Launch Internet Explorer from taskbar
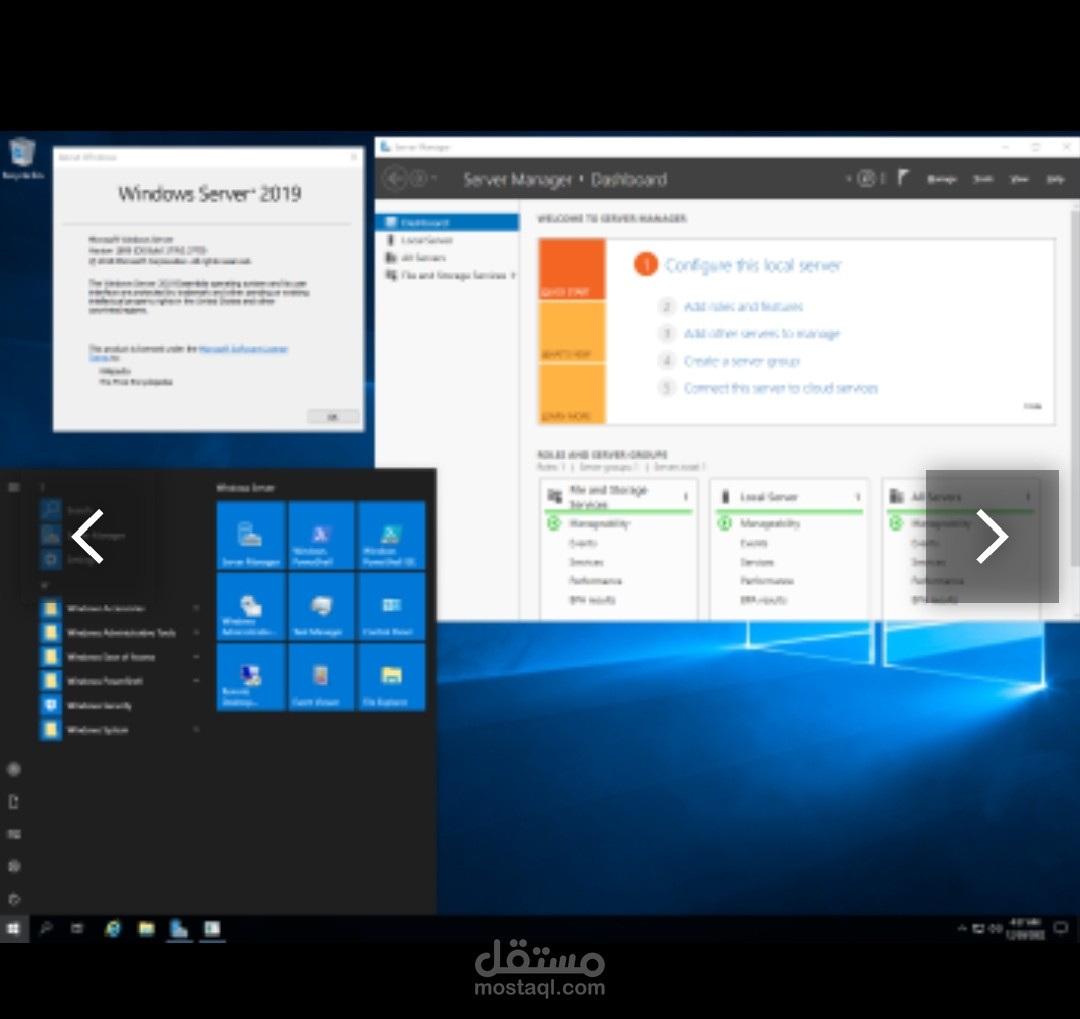Image resolution: width=1080 pixels, height=1019 pixels. (112, 929)
